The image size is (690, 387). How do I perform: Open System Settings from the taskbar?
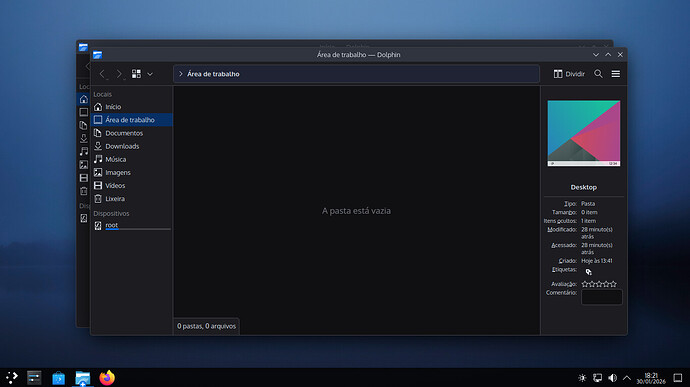click(x=34, y=378)
